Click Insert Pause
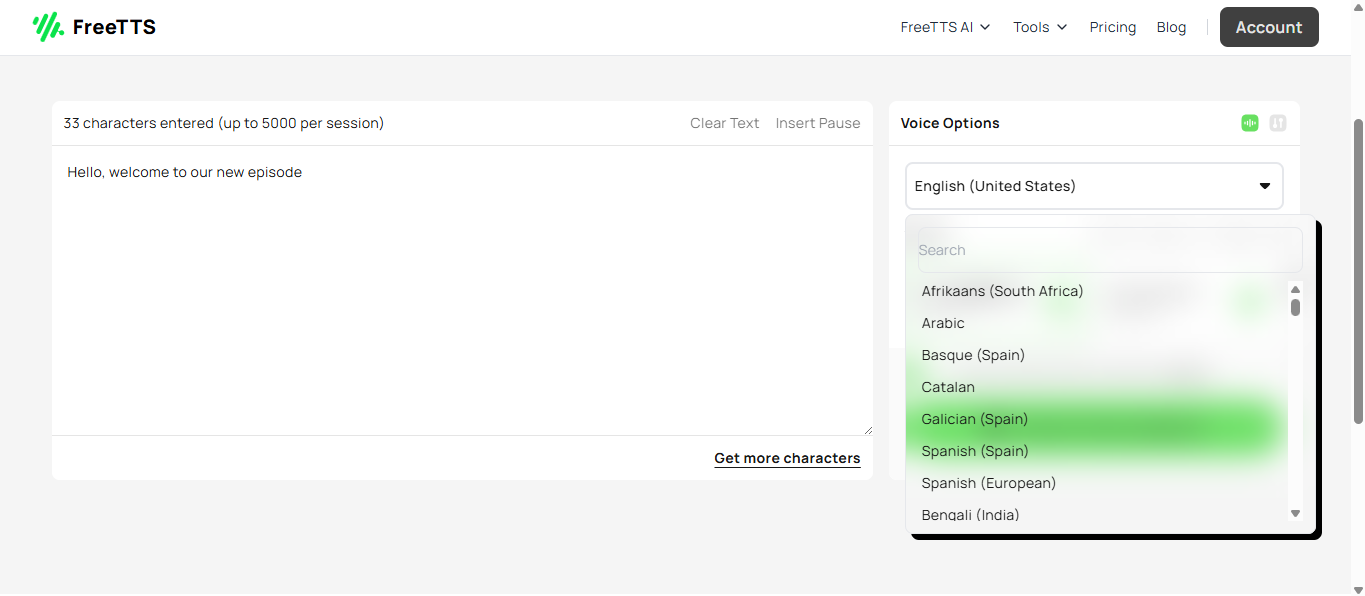This screenshot has width=1365, height=596. click(x=817, y=123)
